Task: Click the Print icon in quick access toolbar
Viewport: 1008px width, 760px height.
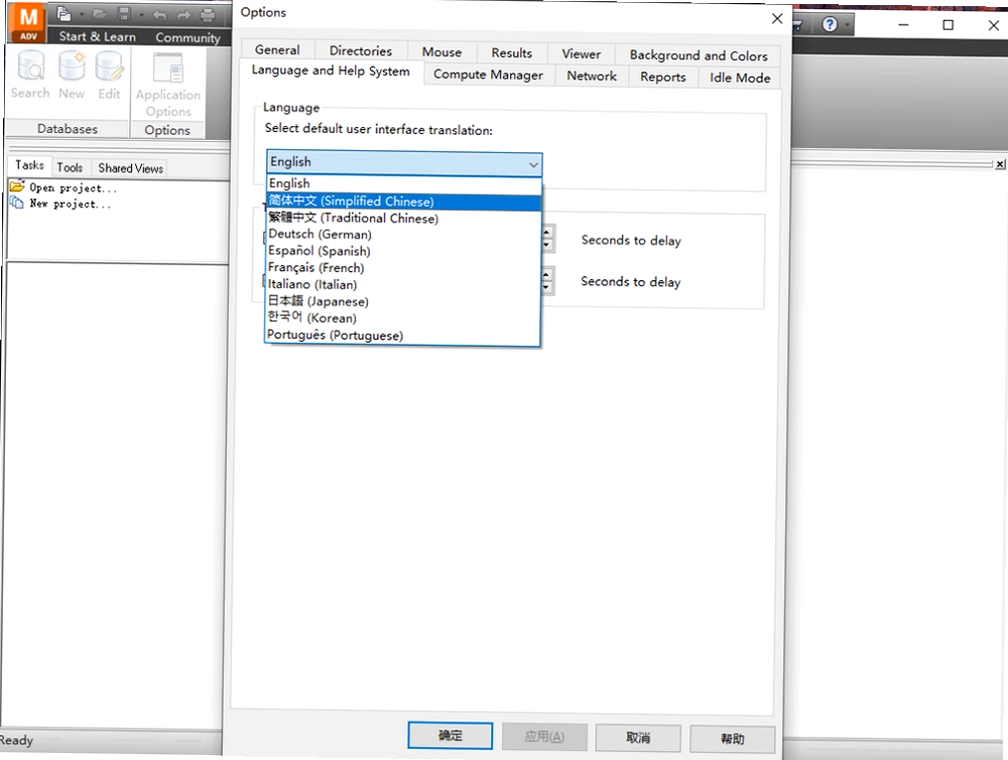Action: click(207, 14)
